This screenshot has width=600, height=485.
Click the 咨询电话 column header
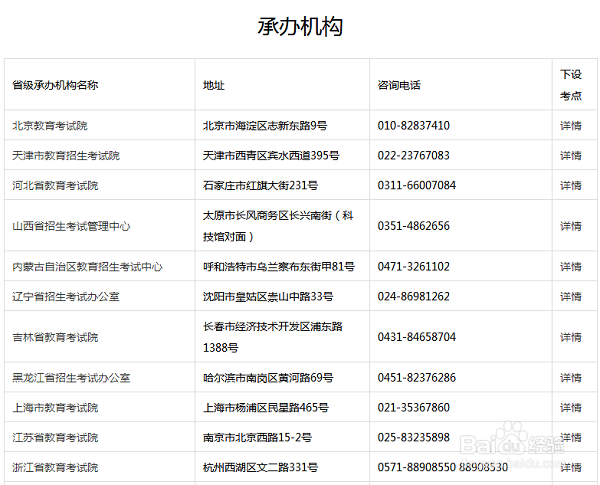pyautogui.click(x=399, y=85)
